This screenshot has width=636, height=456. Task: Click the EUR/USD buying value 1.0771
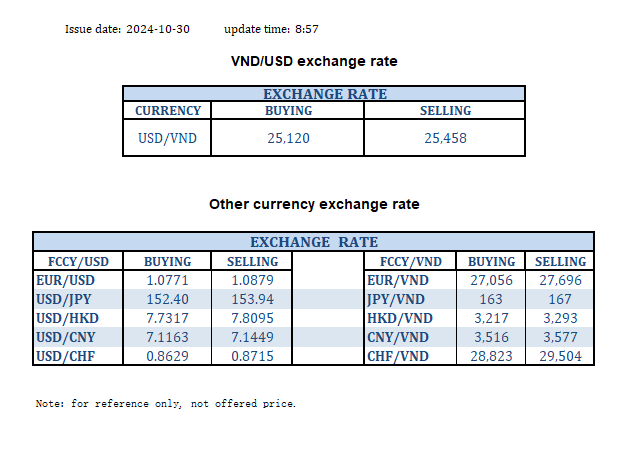click(x=167, y=280)
